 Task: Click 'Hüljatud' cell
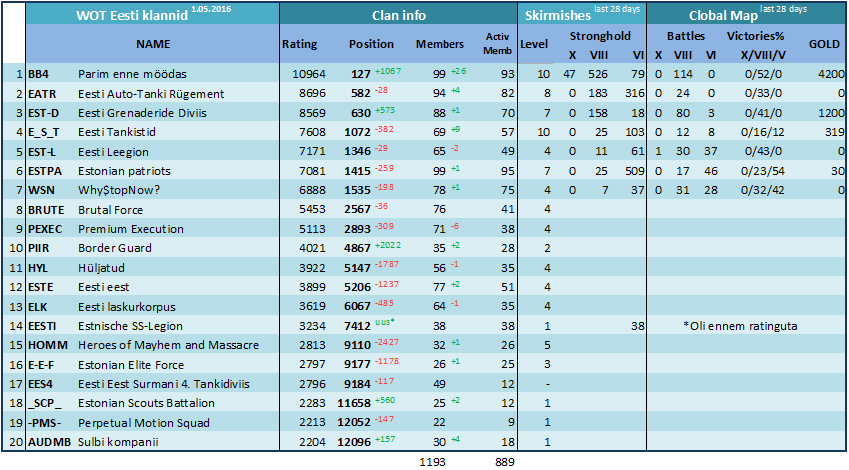[x=101, y=268]
